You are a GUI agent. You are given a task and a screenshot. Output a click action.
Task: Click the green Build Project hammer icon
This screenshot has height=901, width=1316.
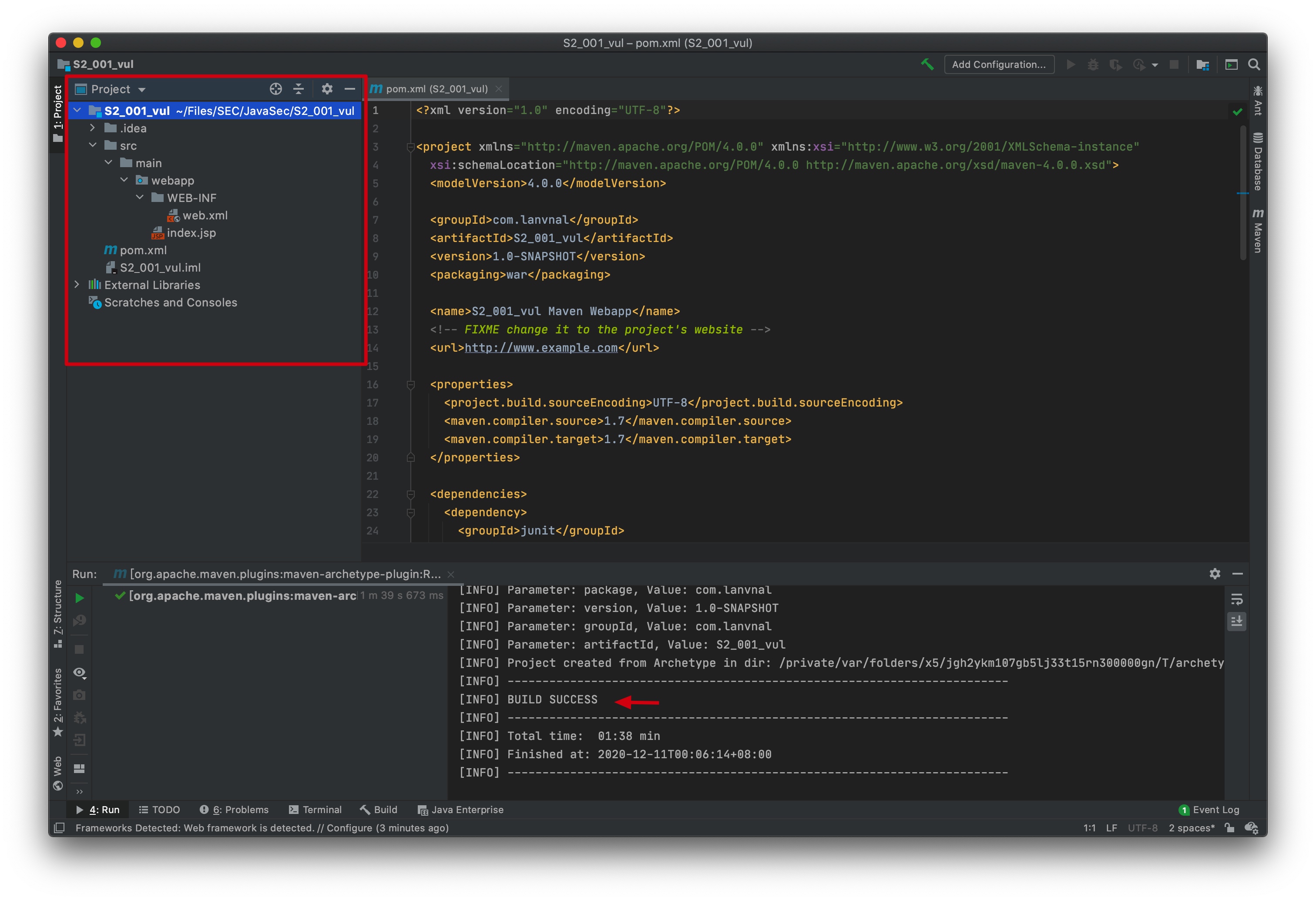pos(927,64)
